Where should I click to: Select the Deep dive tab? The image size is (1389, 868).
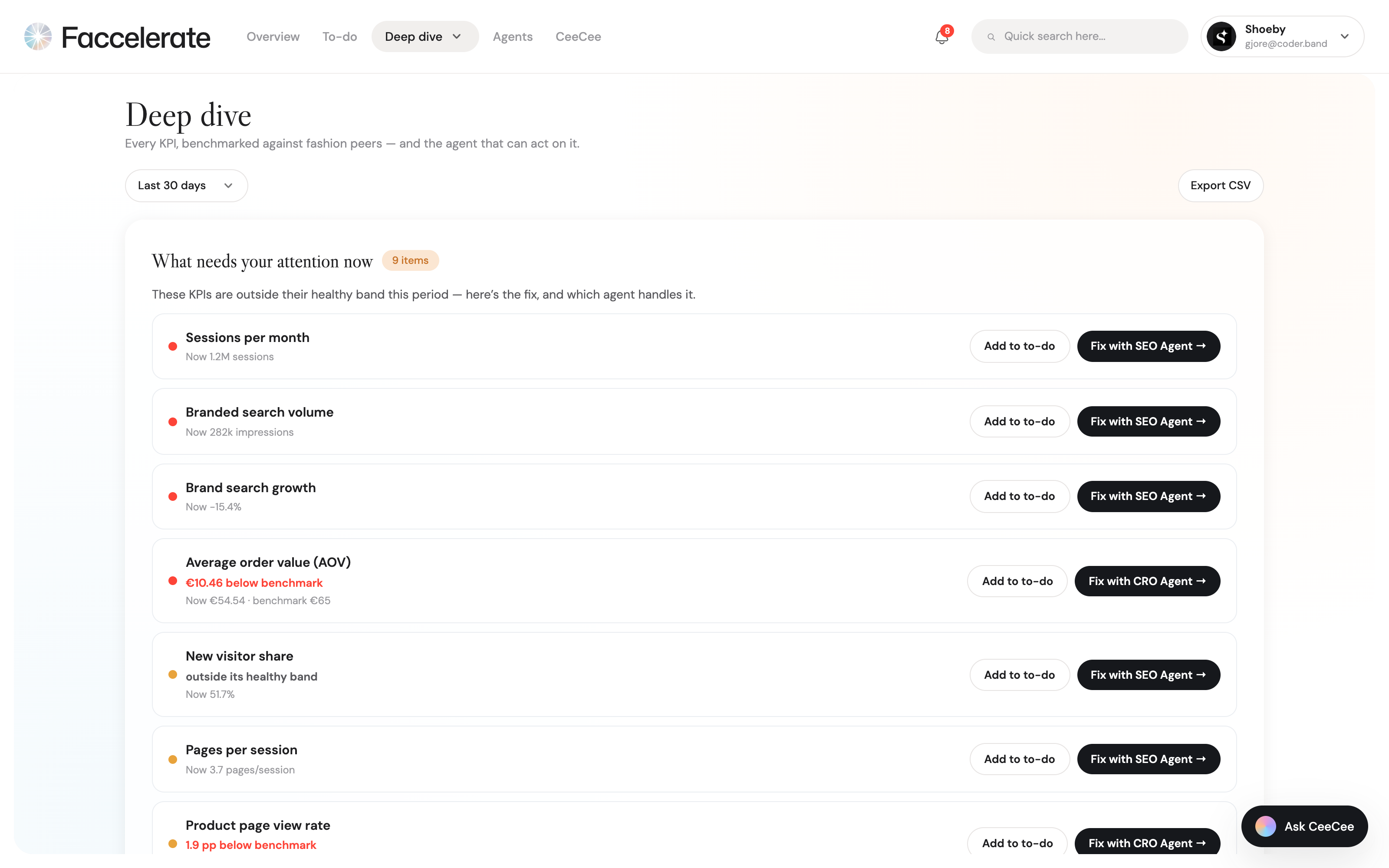[425, 37]
